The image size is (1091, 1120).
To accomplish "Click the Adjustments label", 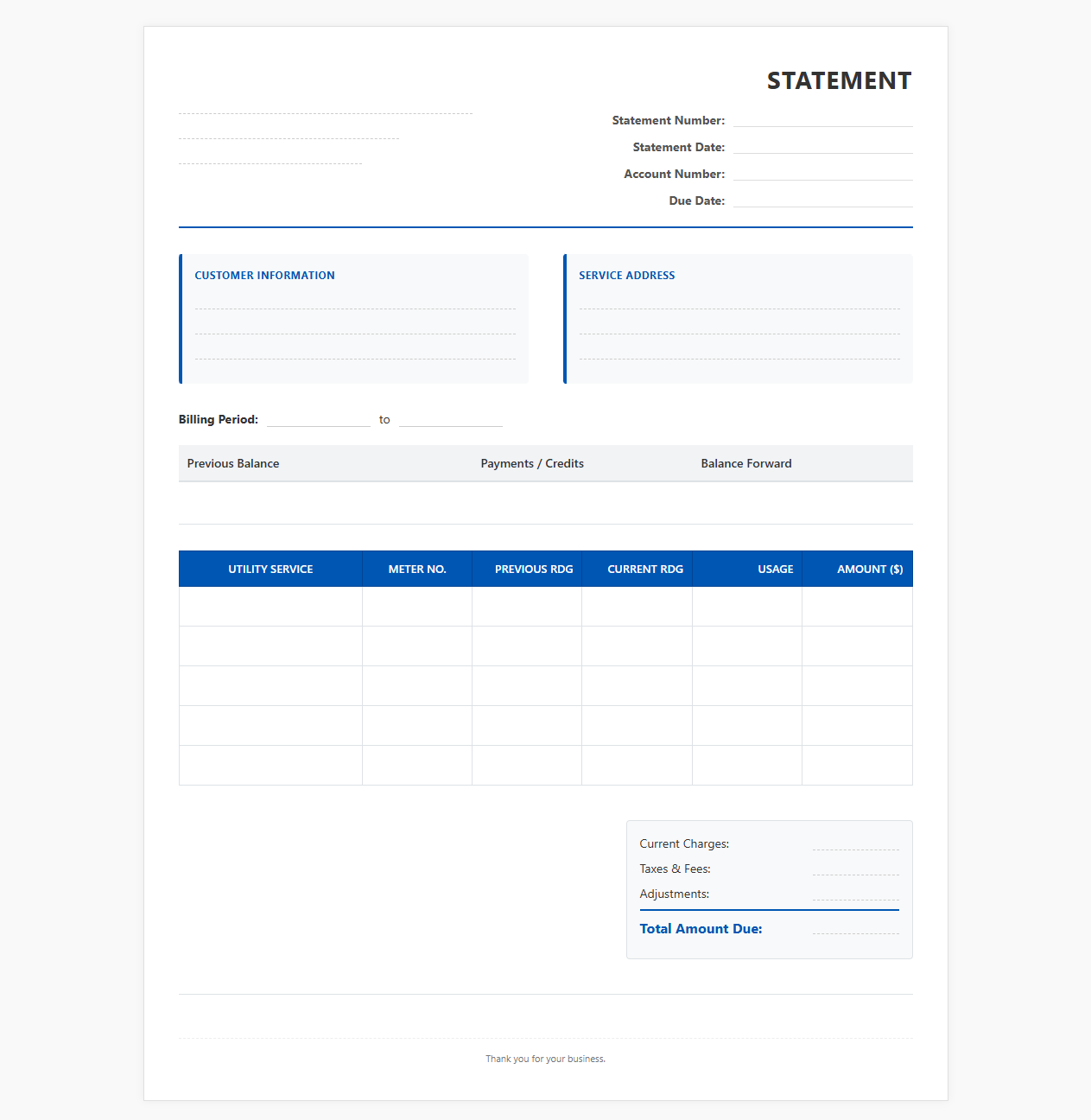I will click(674, 894).
